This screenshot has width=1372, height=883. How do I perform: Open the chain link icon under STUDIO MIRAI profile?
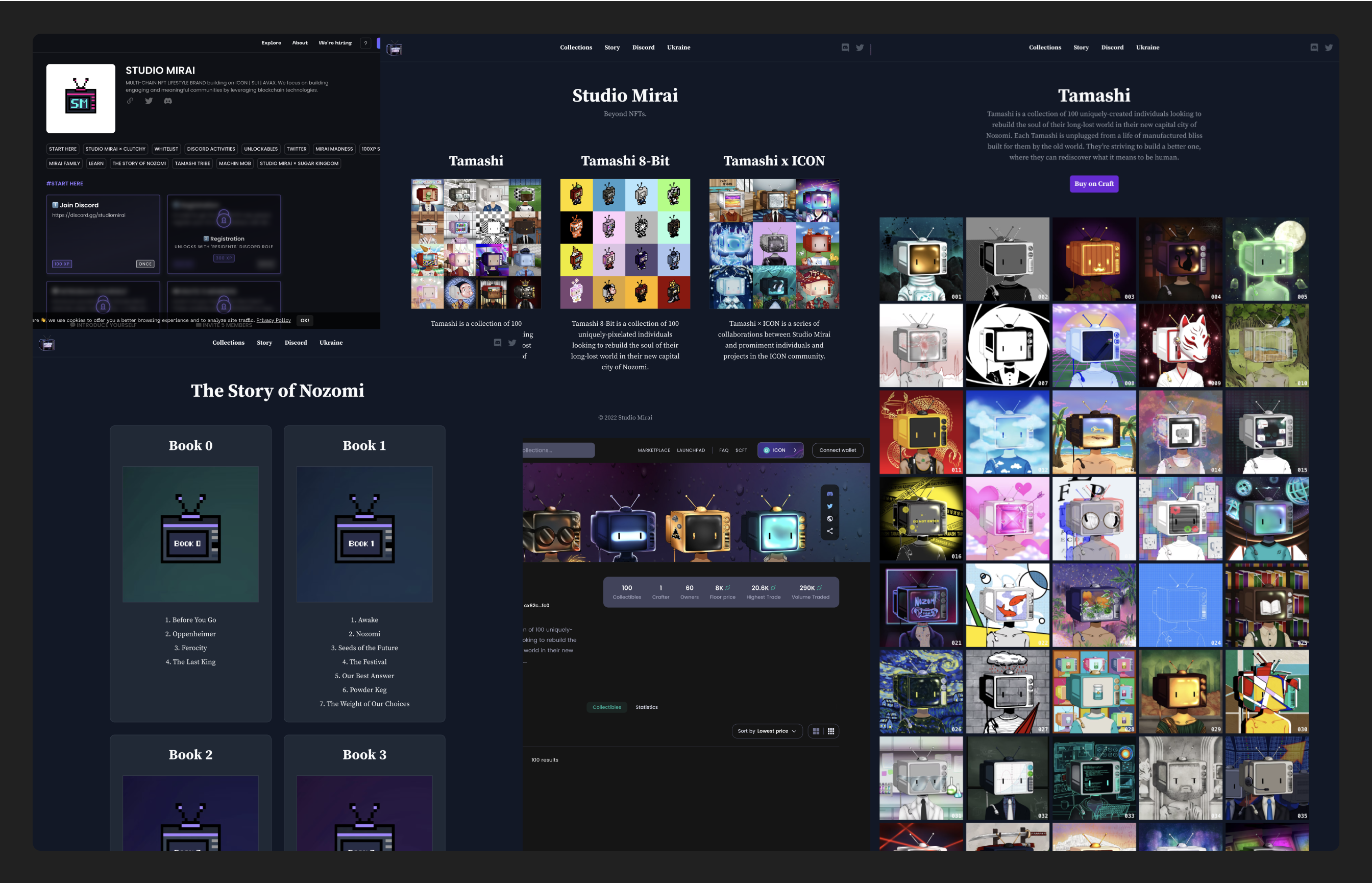point(130,101)
